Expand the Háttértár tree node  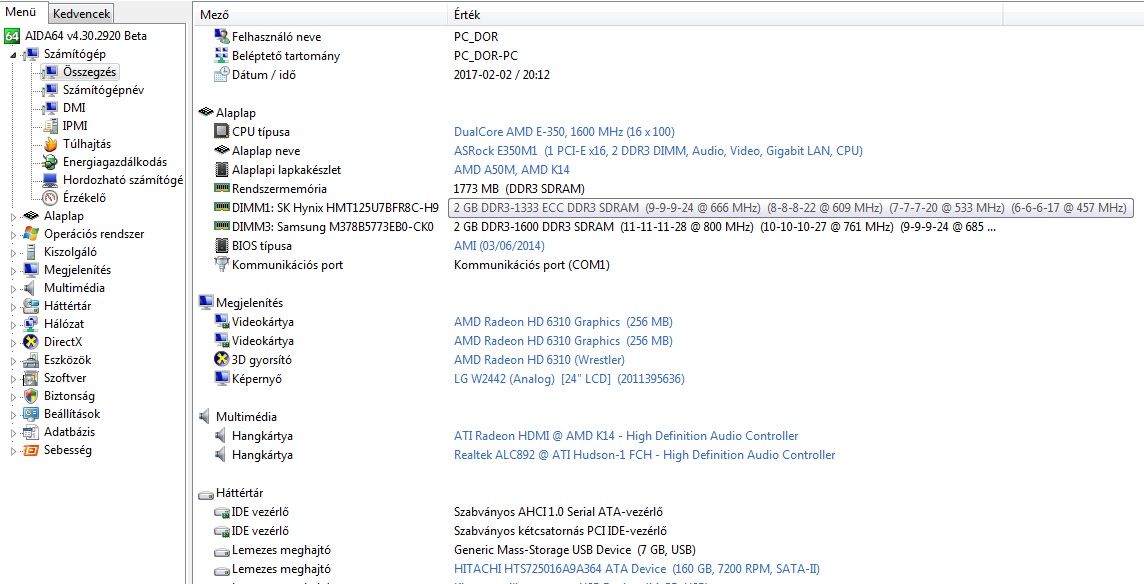(13, 307)
